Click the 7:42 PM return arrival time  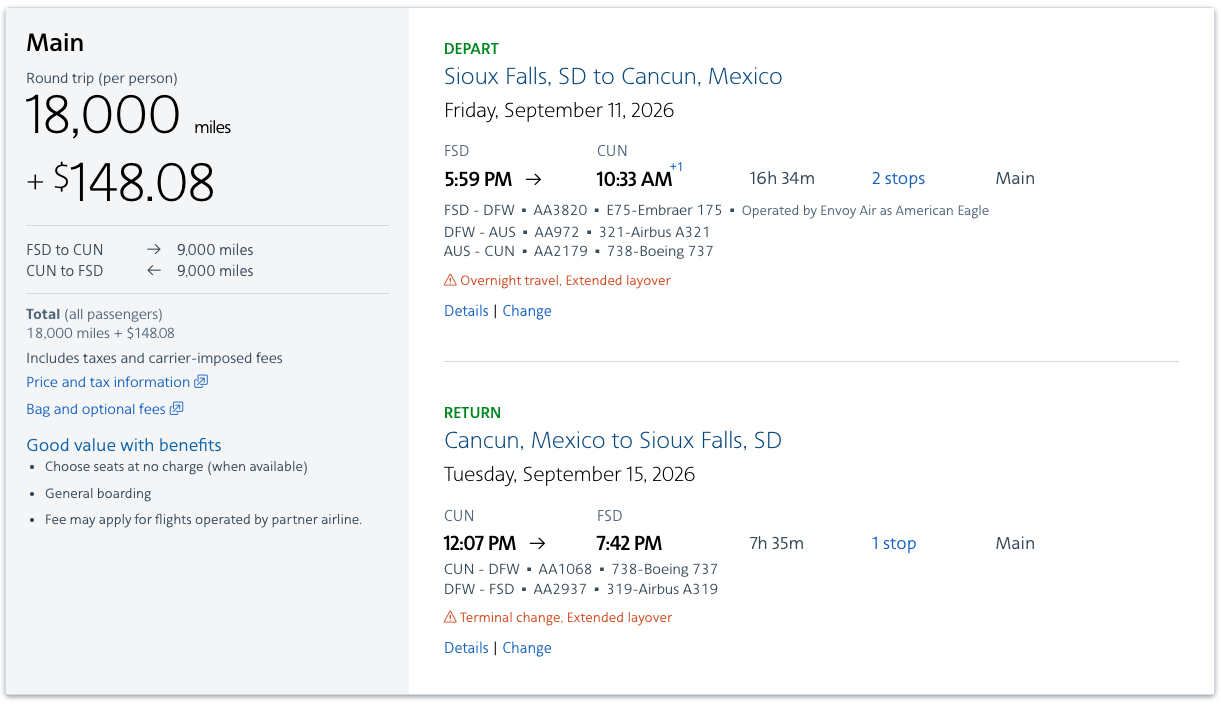click(x=629, y=544)
